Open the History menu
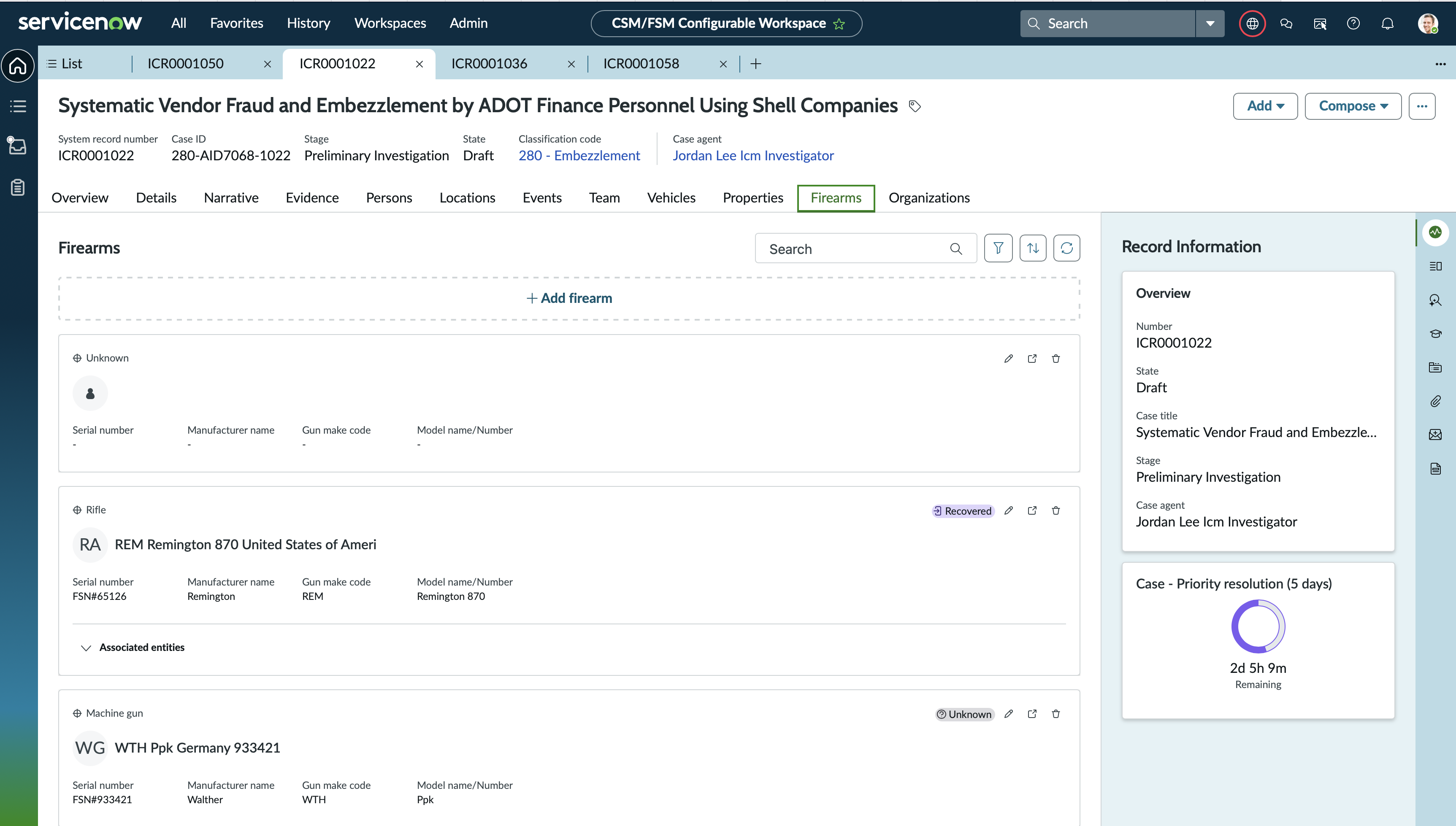The width and height of the screenshot is (1456, 826). click(309, 23)
